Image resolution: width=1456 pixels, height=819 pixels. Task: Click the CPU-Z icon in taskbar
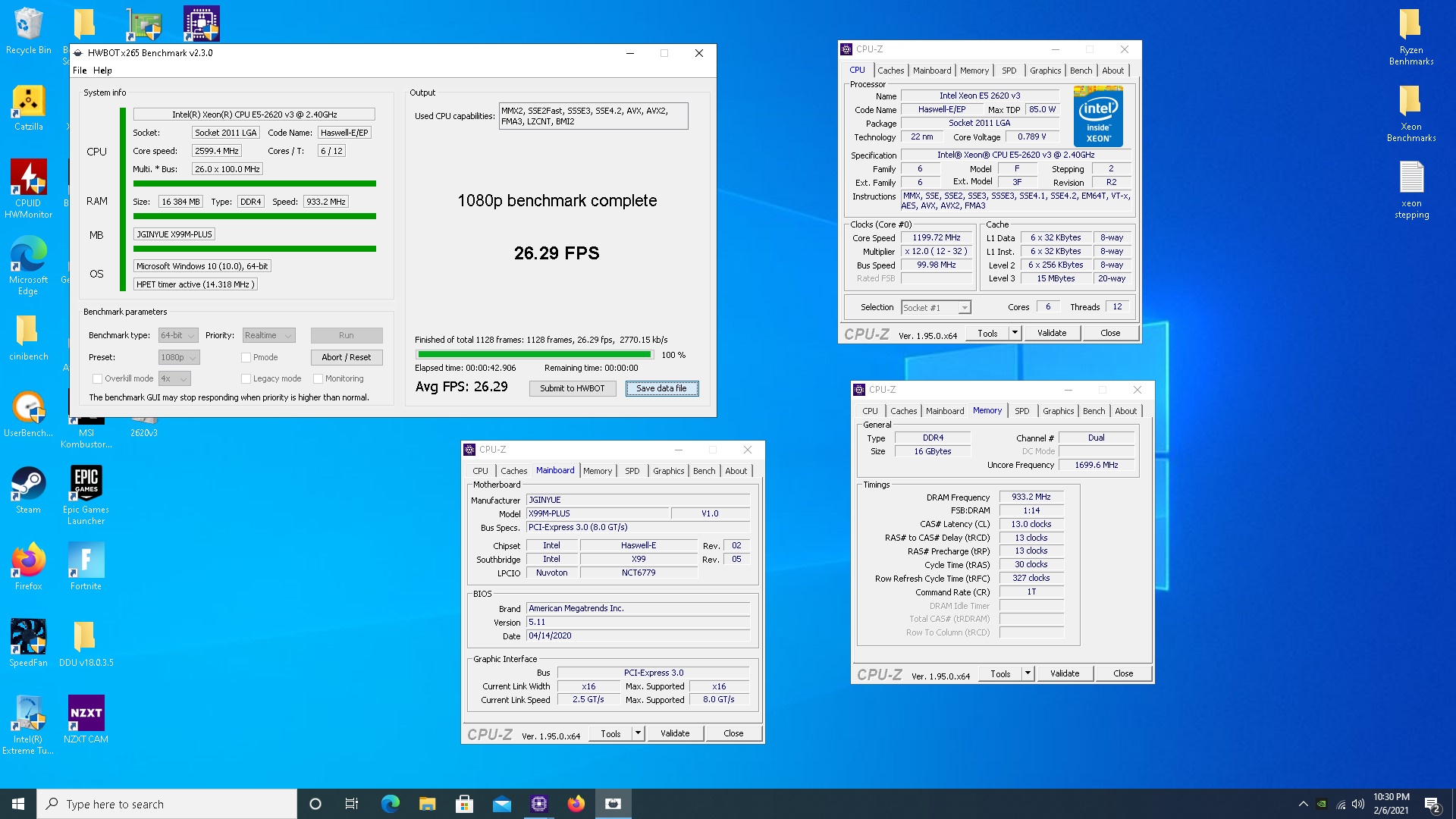coord(539,804)
